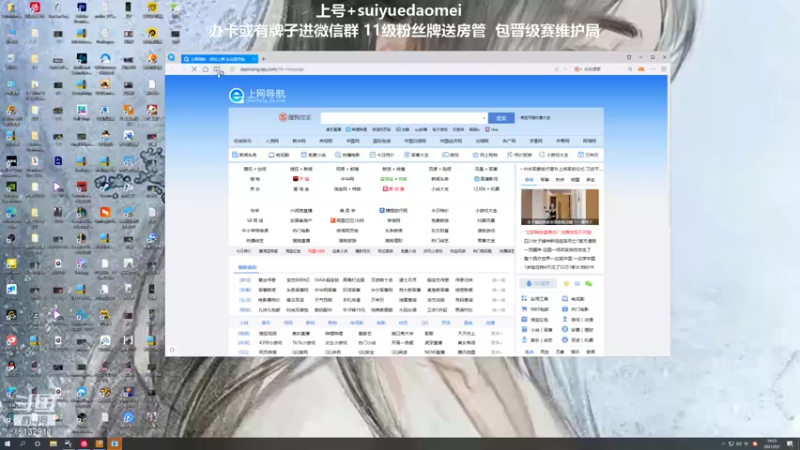The image size is (800, 450).
Task: Click the reading view icon beside home
Action: [217, 69]
